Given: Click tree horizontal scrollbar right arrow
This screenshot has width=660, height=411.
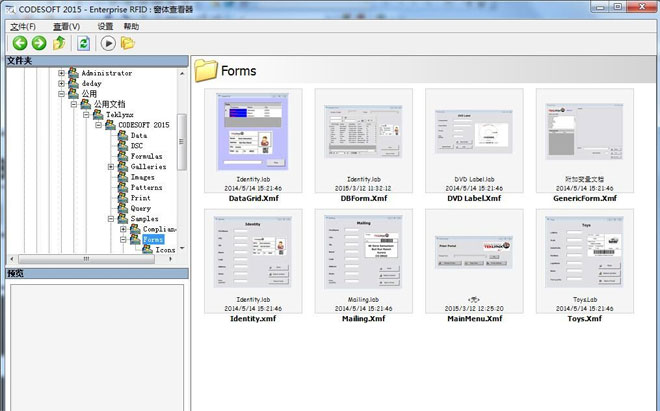Looking at the screenshot, I should click(x=170, y=259).
